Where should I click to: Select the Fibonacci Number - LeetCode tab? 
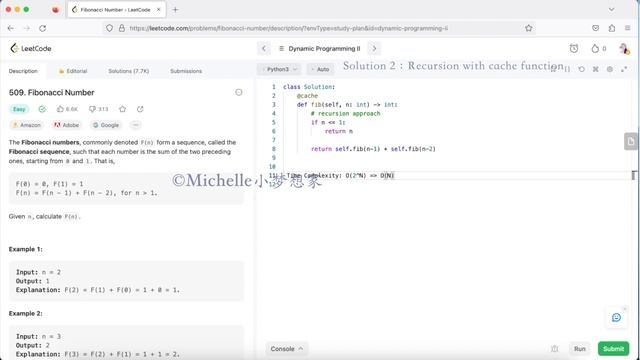tap(116, 9)
